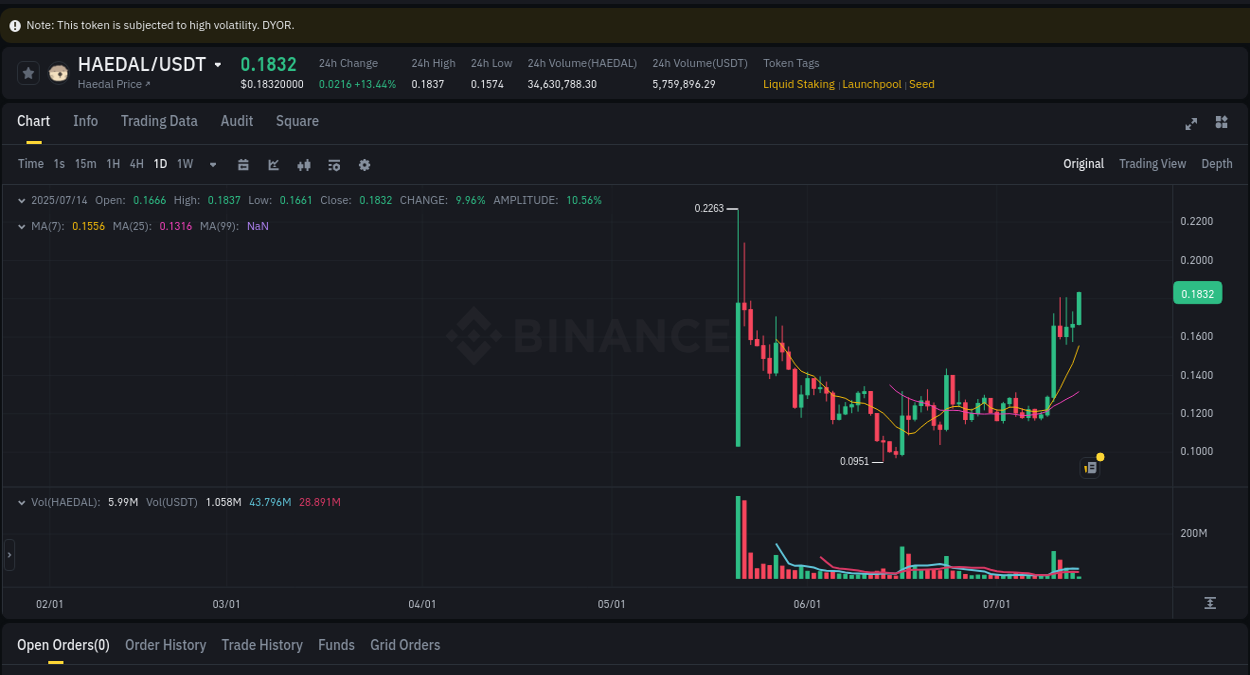Collapse the MA indicator row chevron
This screenshot has height=675, width=1250.
click(x=20, y=226)
